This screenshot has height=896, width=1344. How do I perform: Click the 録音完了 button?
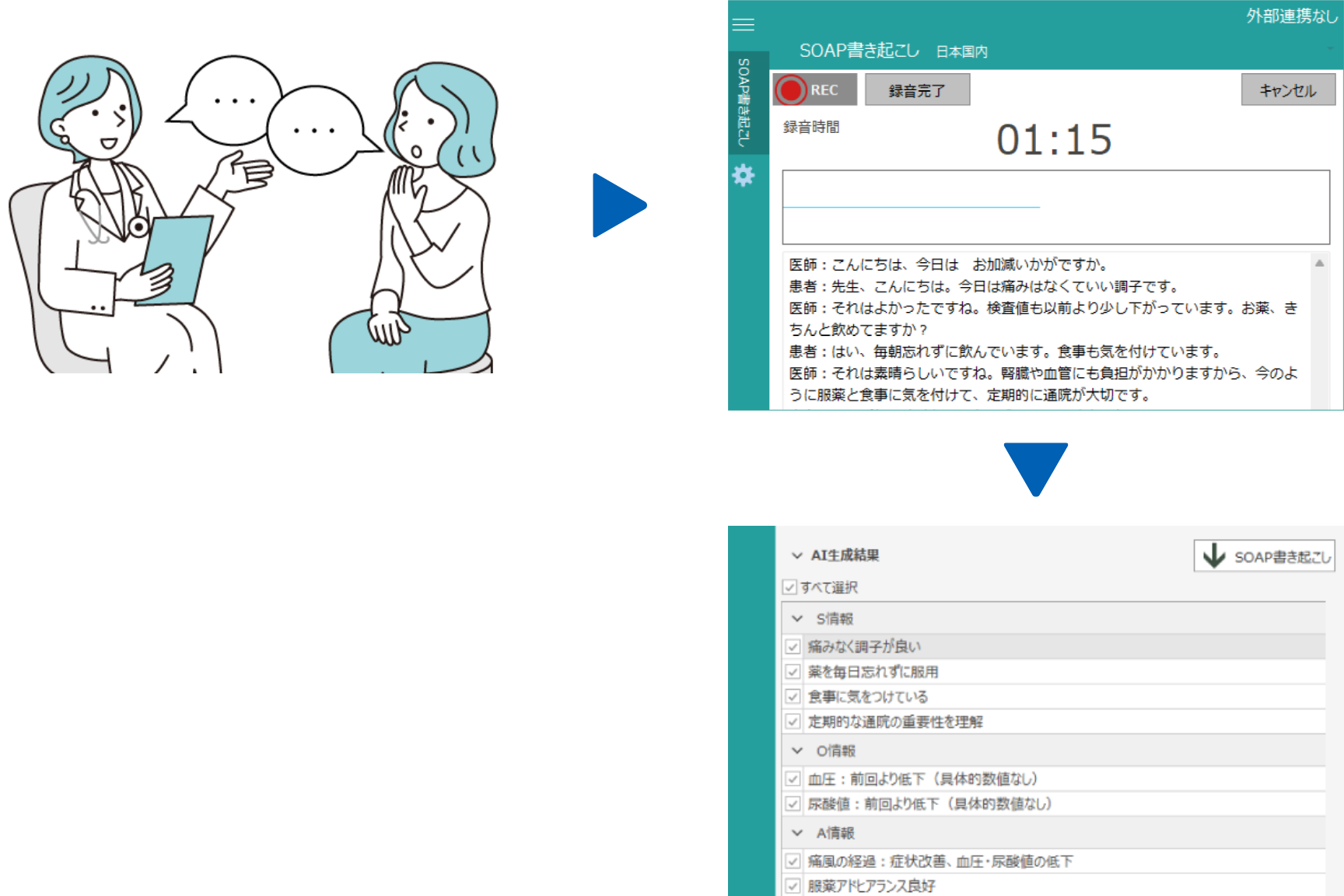click(917, 90)
